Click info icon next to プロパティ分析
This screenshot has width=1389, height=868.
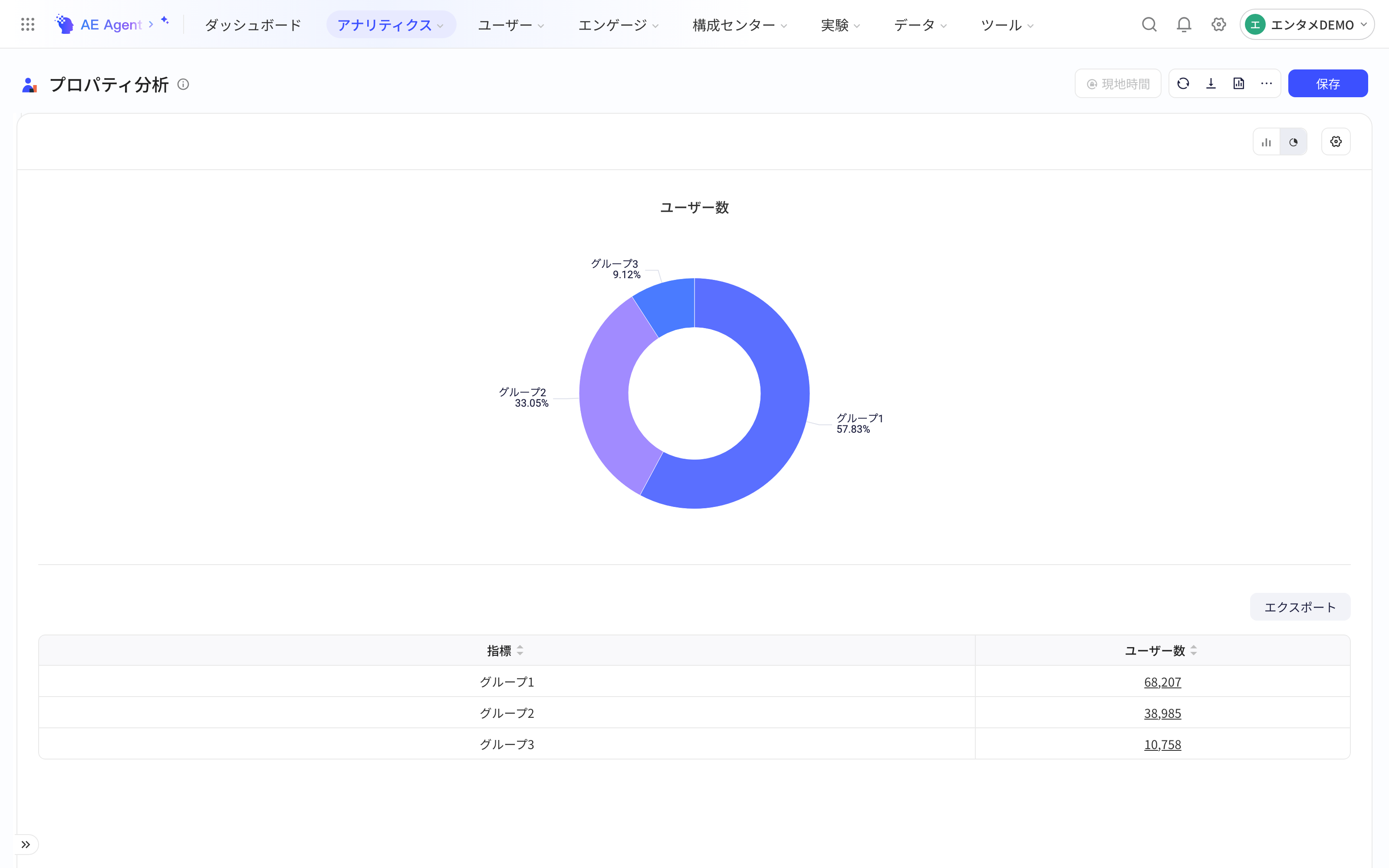coord(183,84)
